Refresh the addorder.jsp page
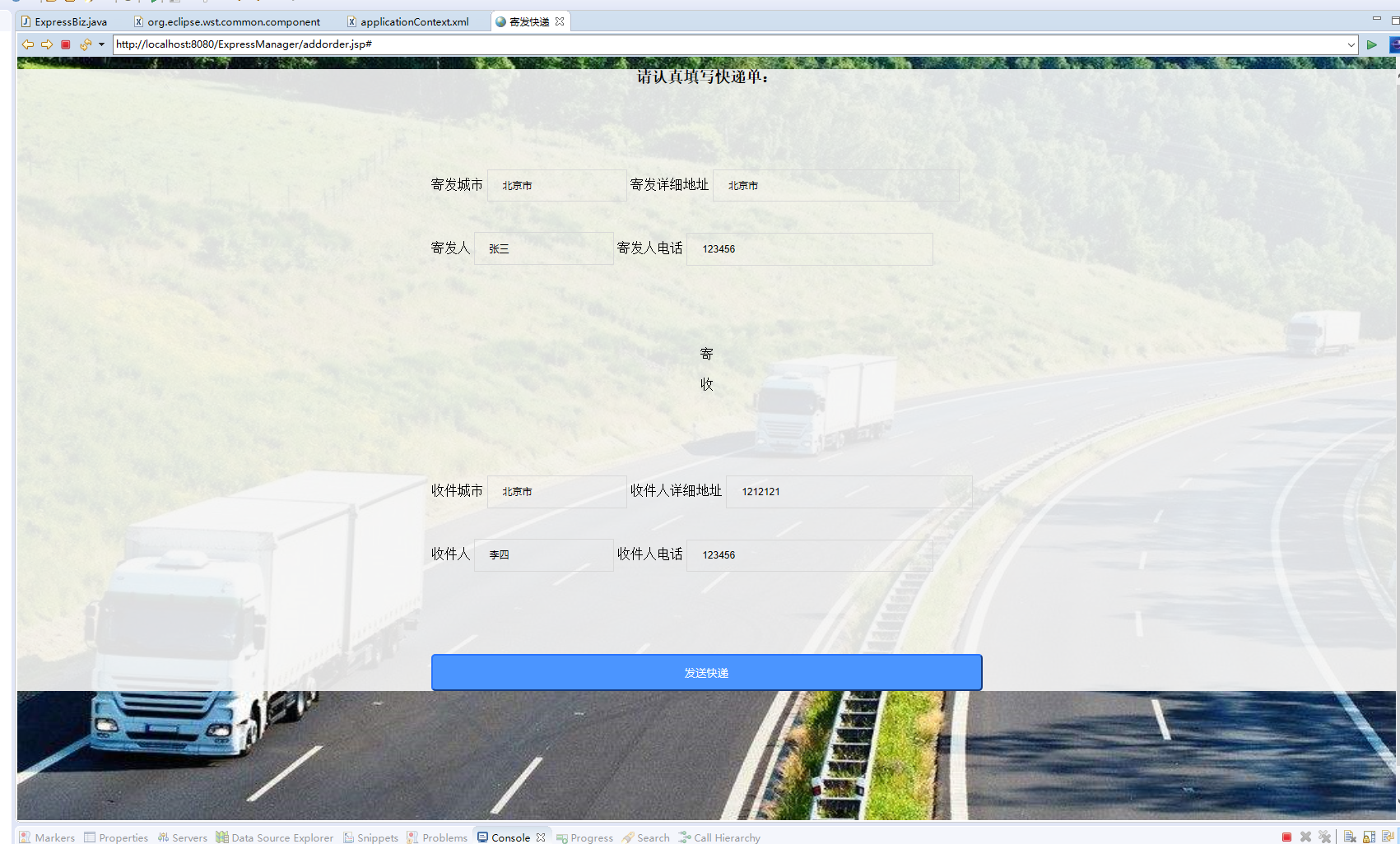Screen dimensions: 1400x844 [86, 44]
